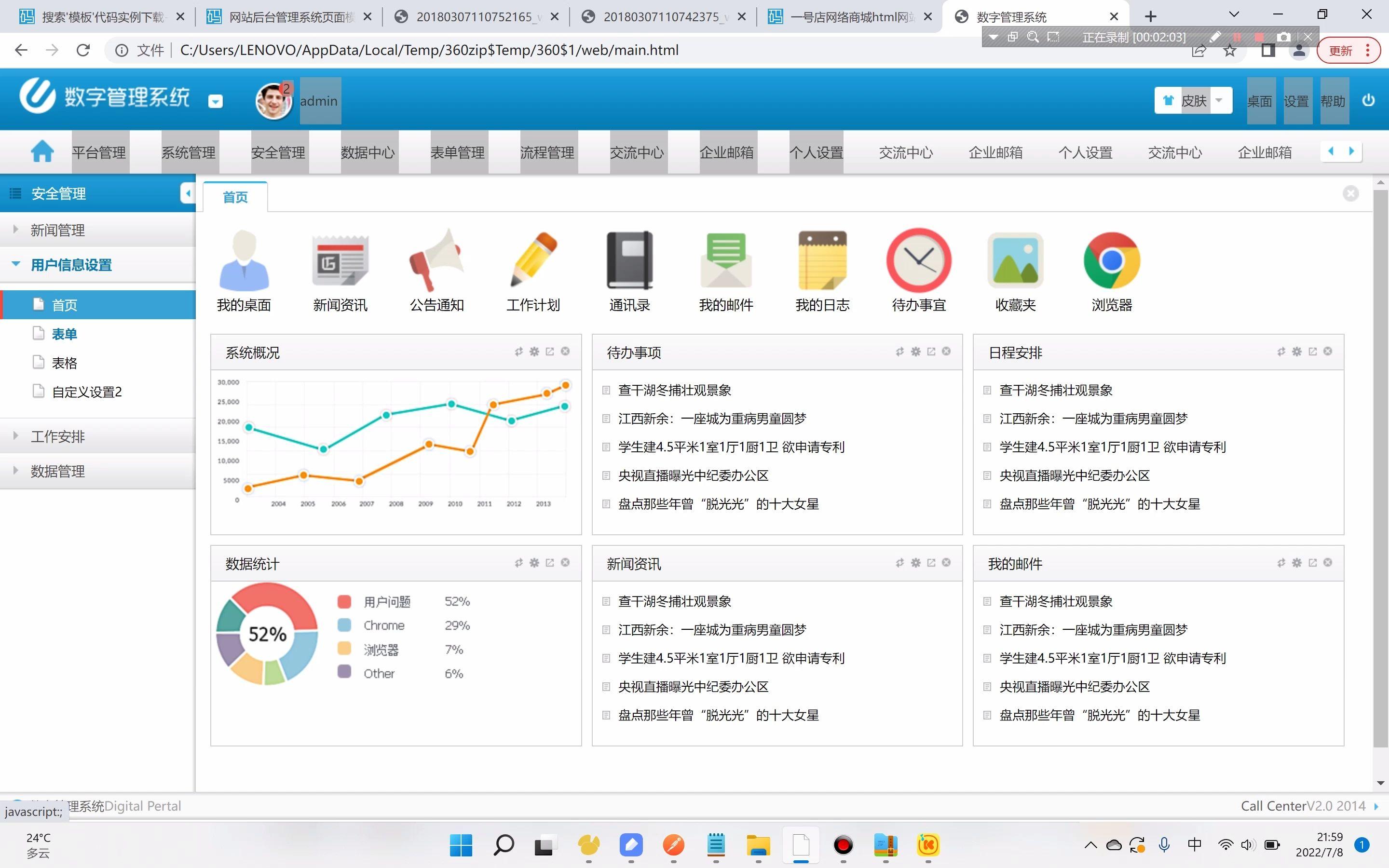Expand the 新闻管理 sidebar section
The image size is (1389, 868).
pyautogui.click(x=97, y=230)
